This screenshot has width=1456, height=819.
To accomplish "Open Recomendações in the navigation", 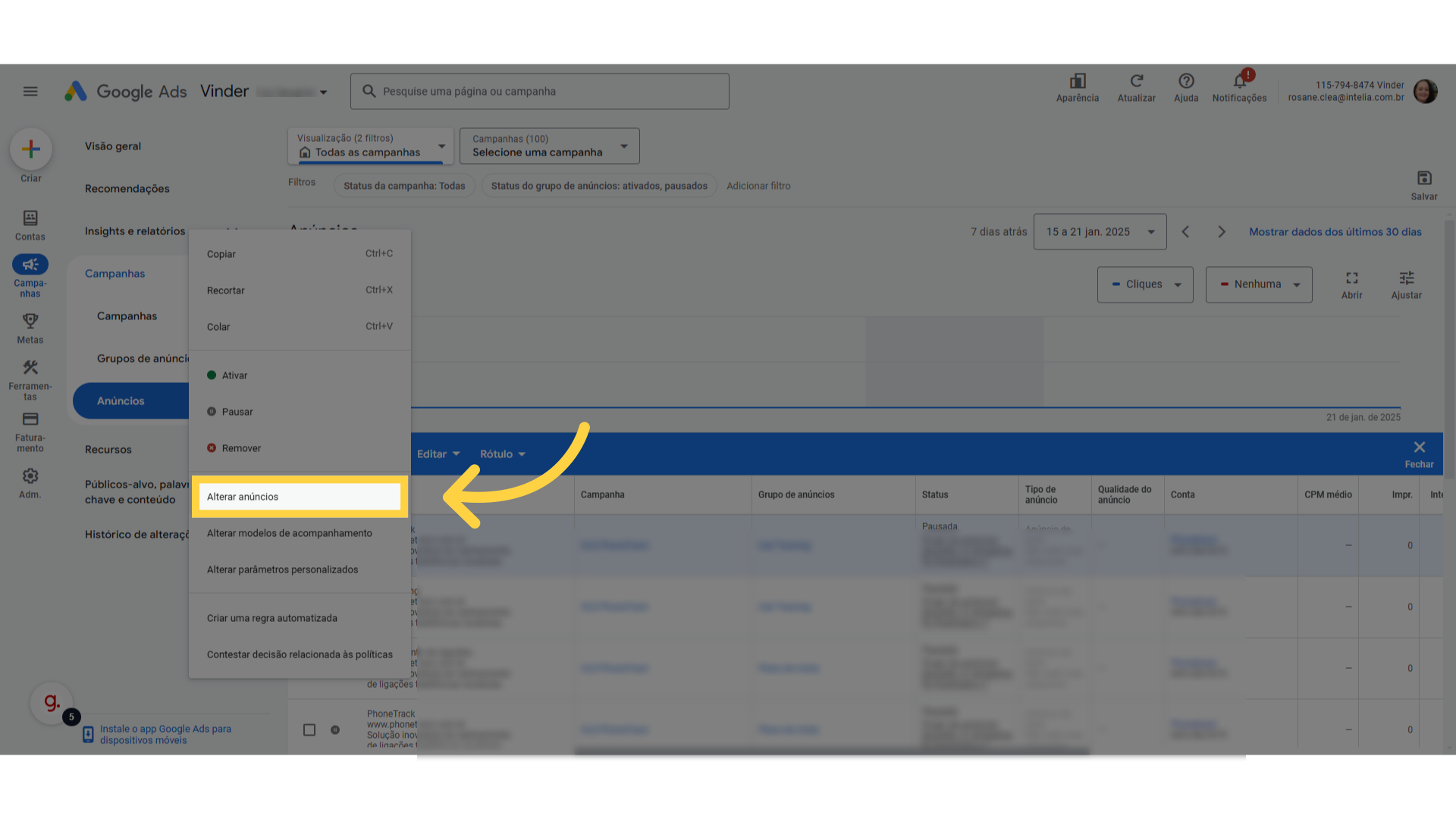I will click(127, 189).
